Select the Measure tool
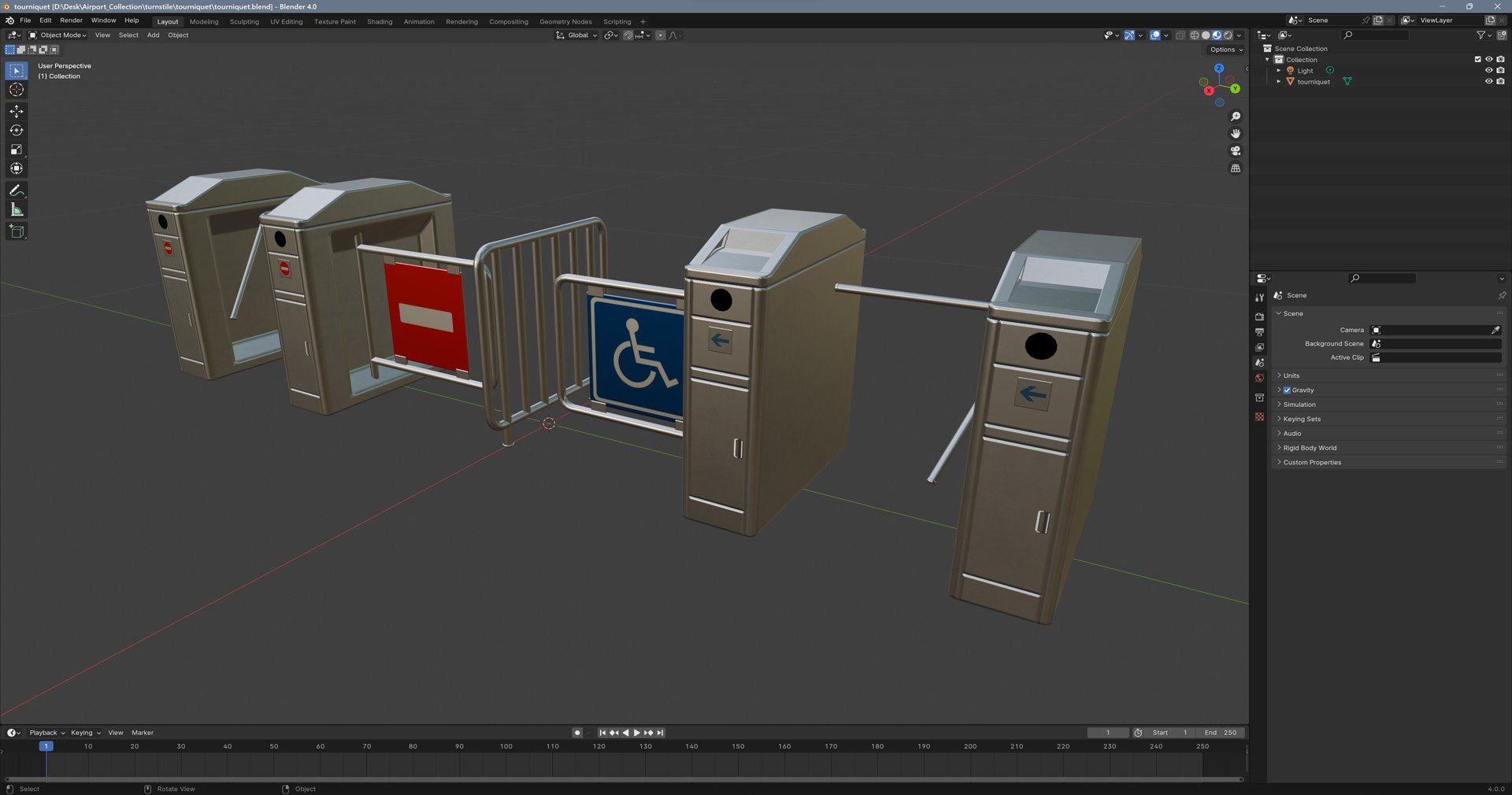Image resolution: width=1512 pixels, height=795 pixels. (x=17, y=209)
